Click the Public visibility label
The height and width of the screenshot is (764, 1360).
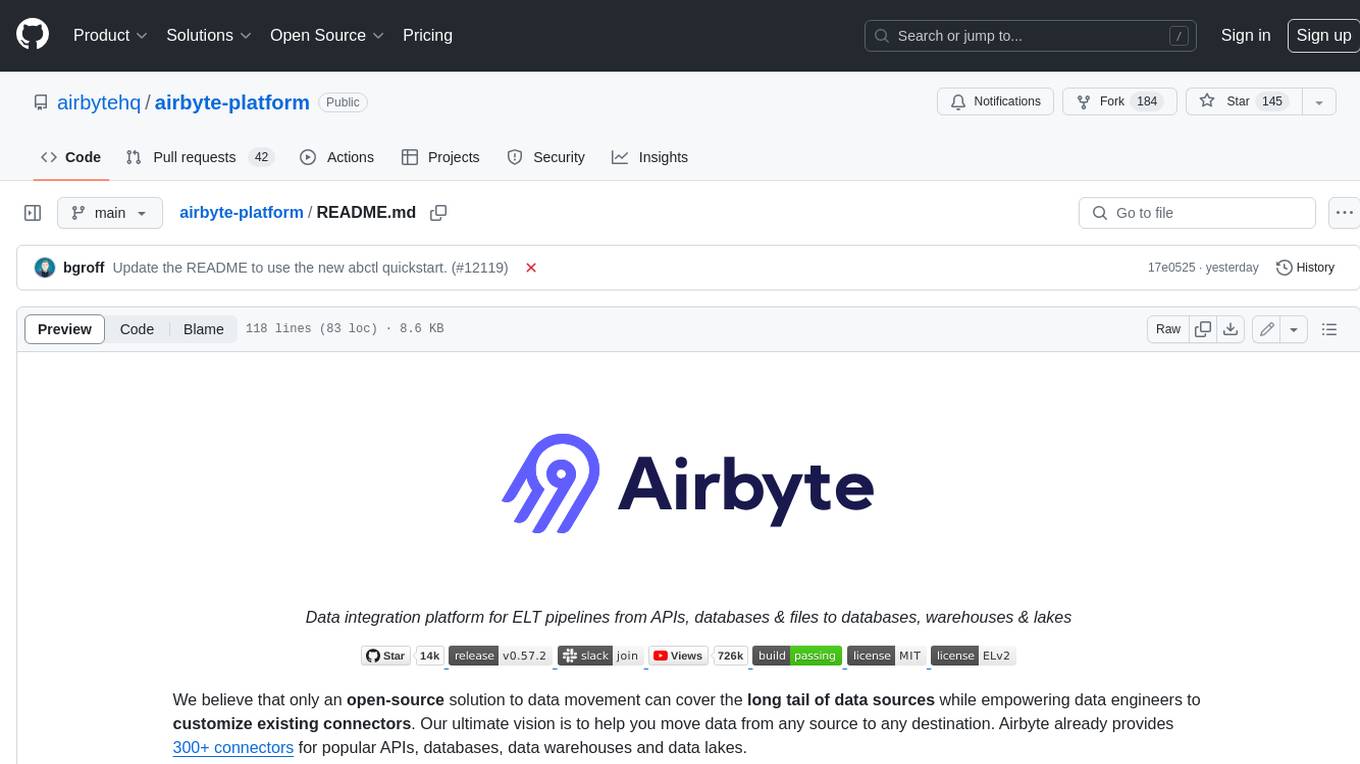coord(343,102)
